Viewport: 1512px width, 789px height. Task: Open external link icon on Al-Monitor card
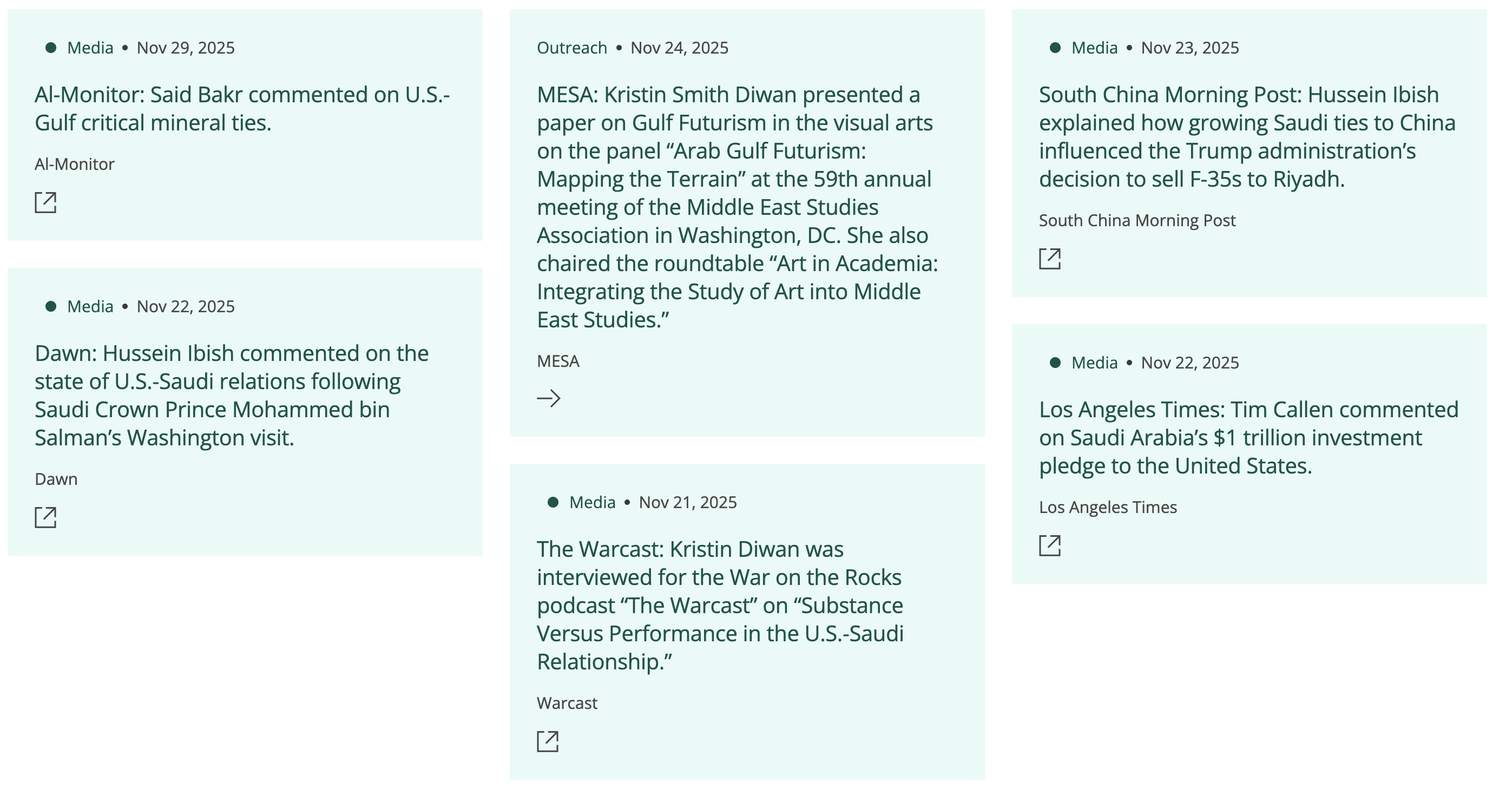[45, 202]
